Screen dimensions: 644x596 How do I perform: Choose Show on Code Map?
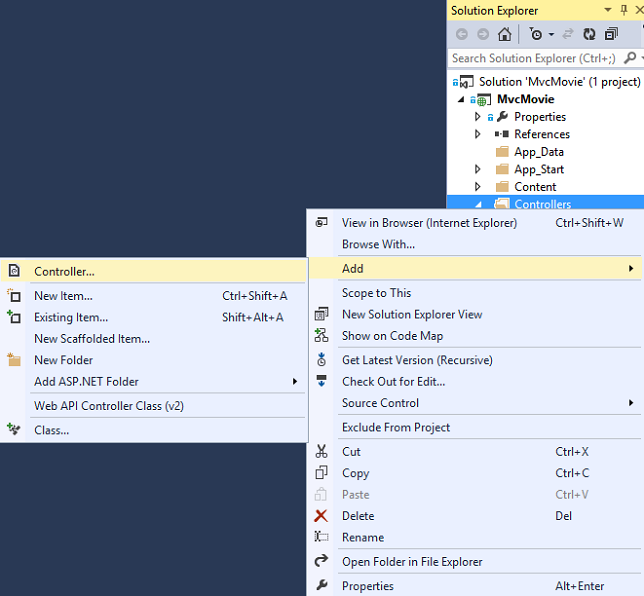click(475, 336)
